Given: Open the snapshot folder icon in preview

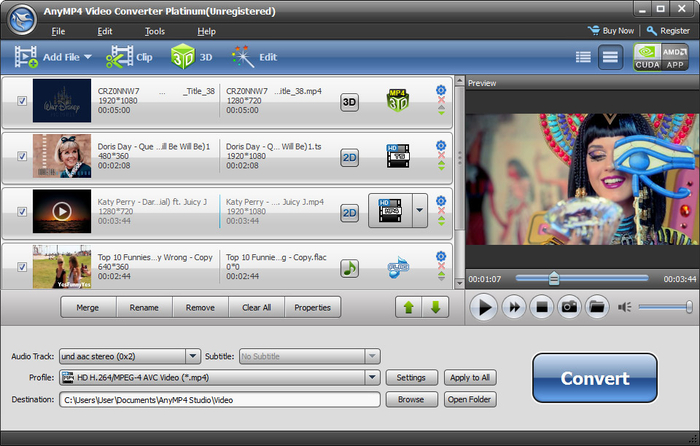Looking at the screenshot, I should coord(596,307).
